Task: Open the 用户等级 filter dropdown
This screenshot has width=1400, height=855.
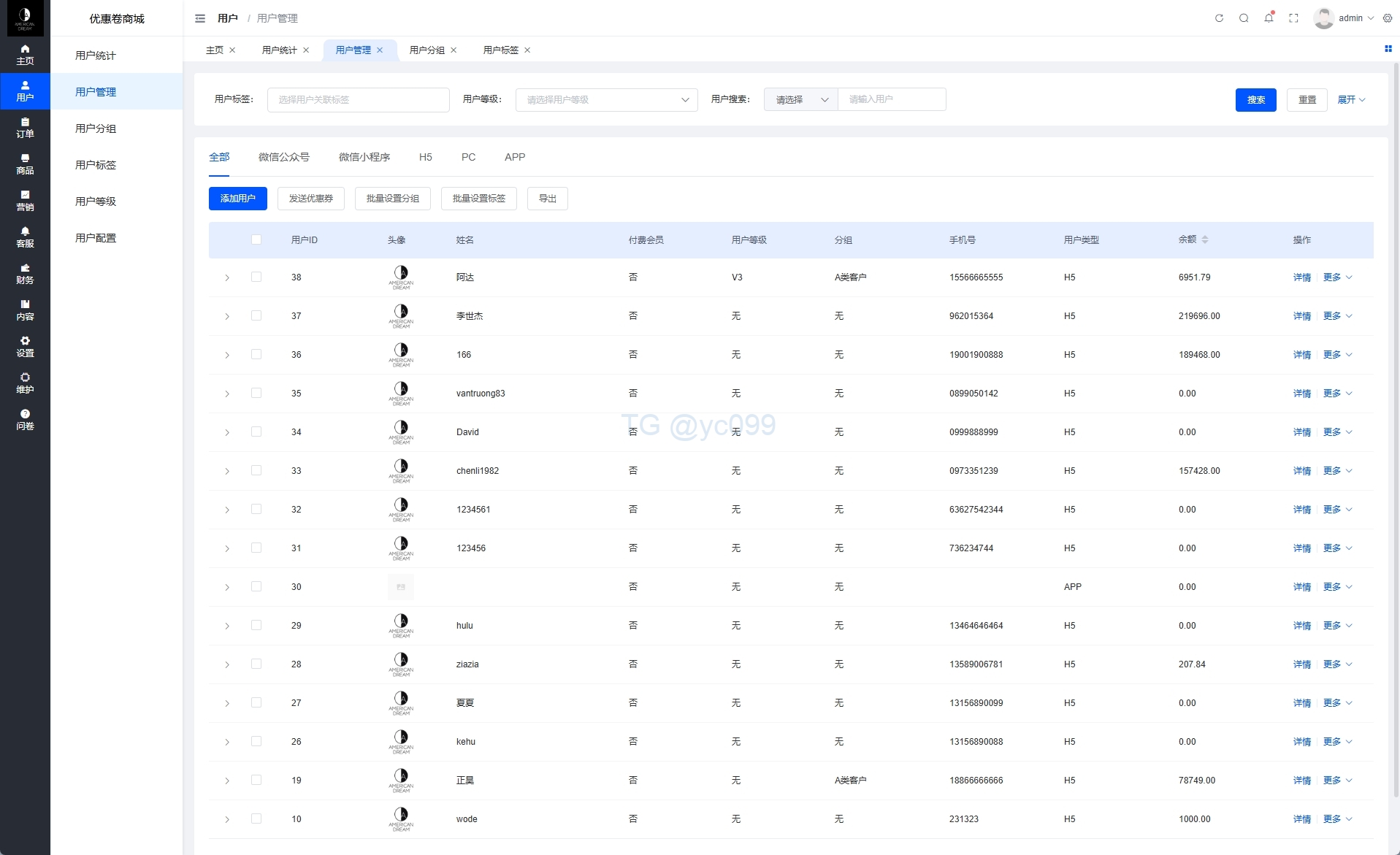Action: [606, 100]
